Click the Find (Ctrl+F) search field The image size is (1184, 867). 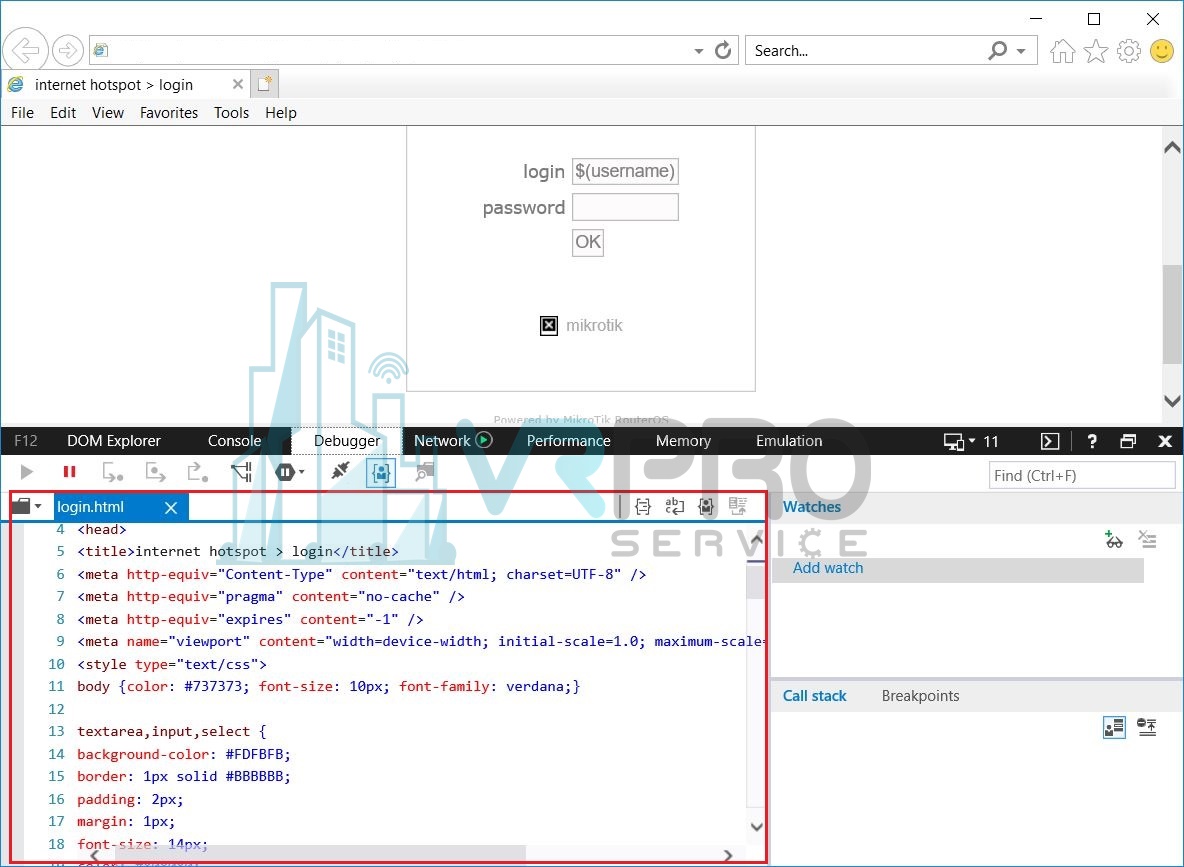1081,476
